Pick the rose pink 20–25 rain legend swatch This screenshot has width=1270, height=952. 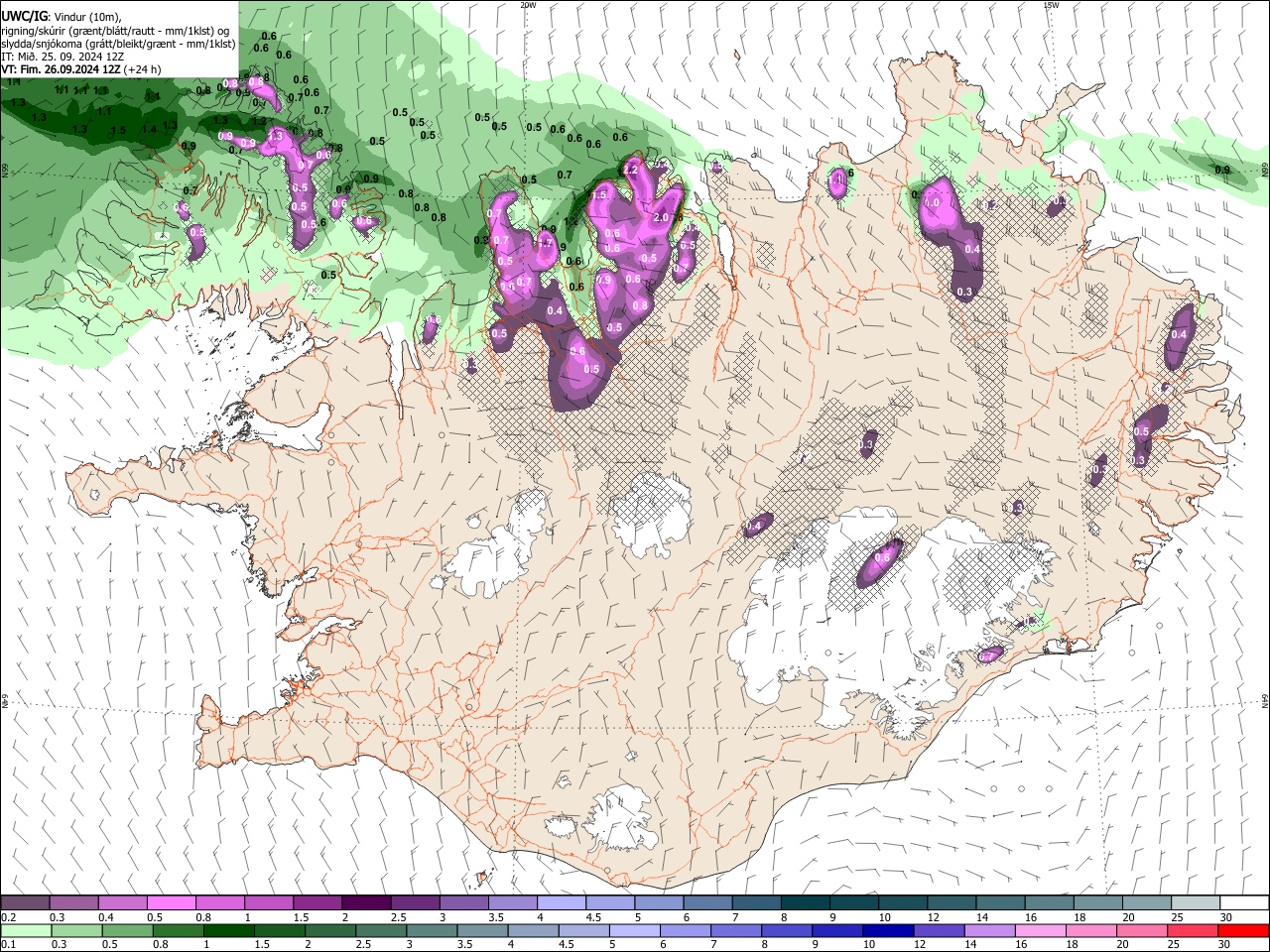(x=1141, y=930)
